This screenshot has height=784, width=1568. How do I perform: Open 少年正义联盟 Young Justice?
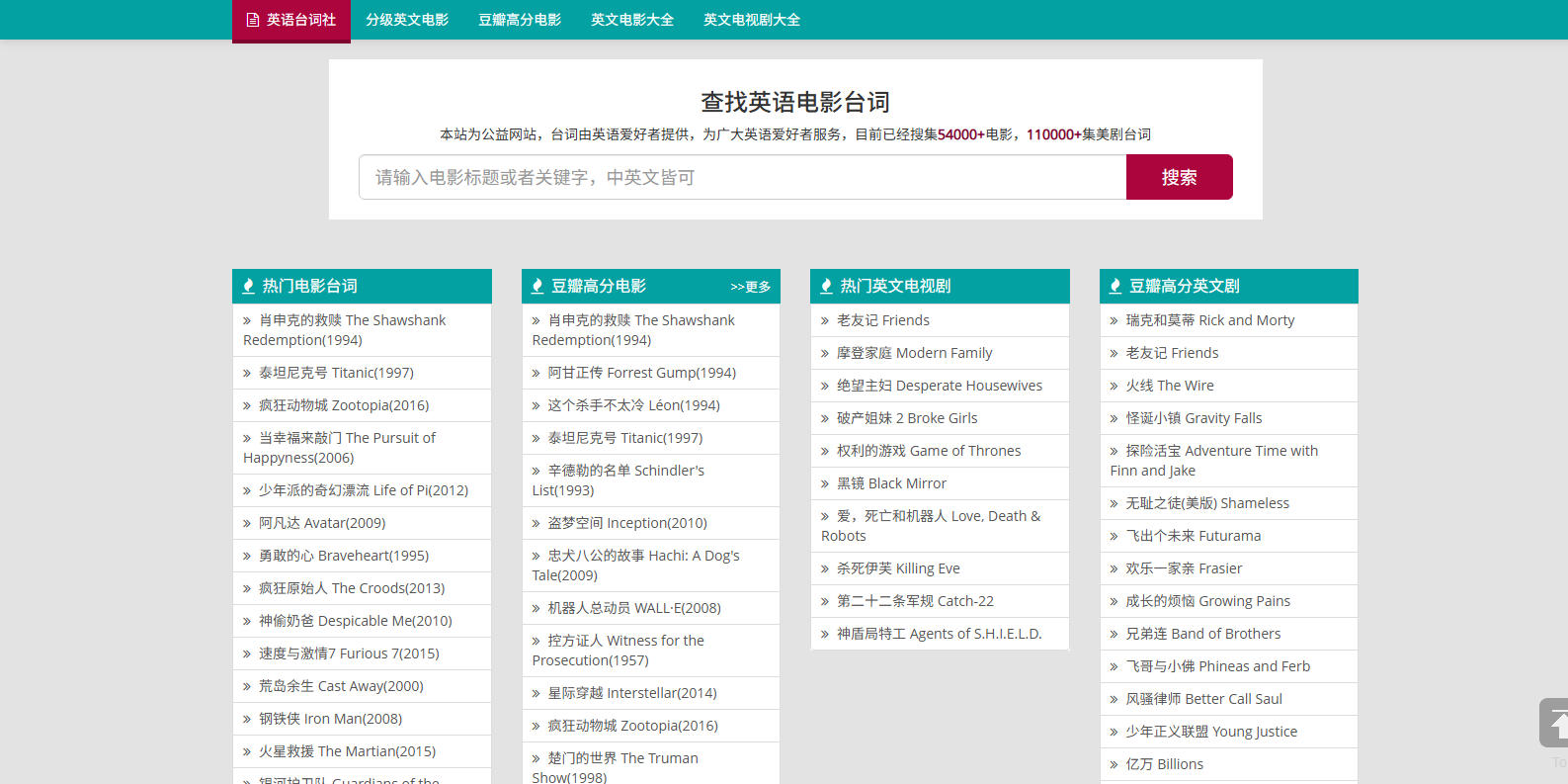click(1211, 732)
